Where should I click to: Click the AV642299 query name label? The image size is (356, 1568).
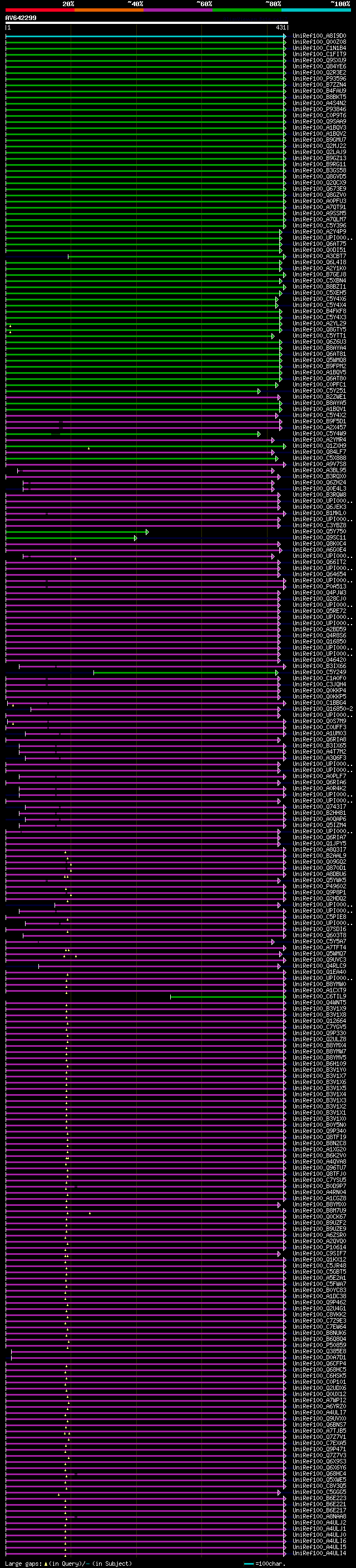21,18
